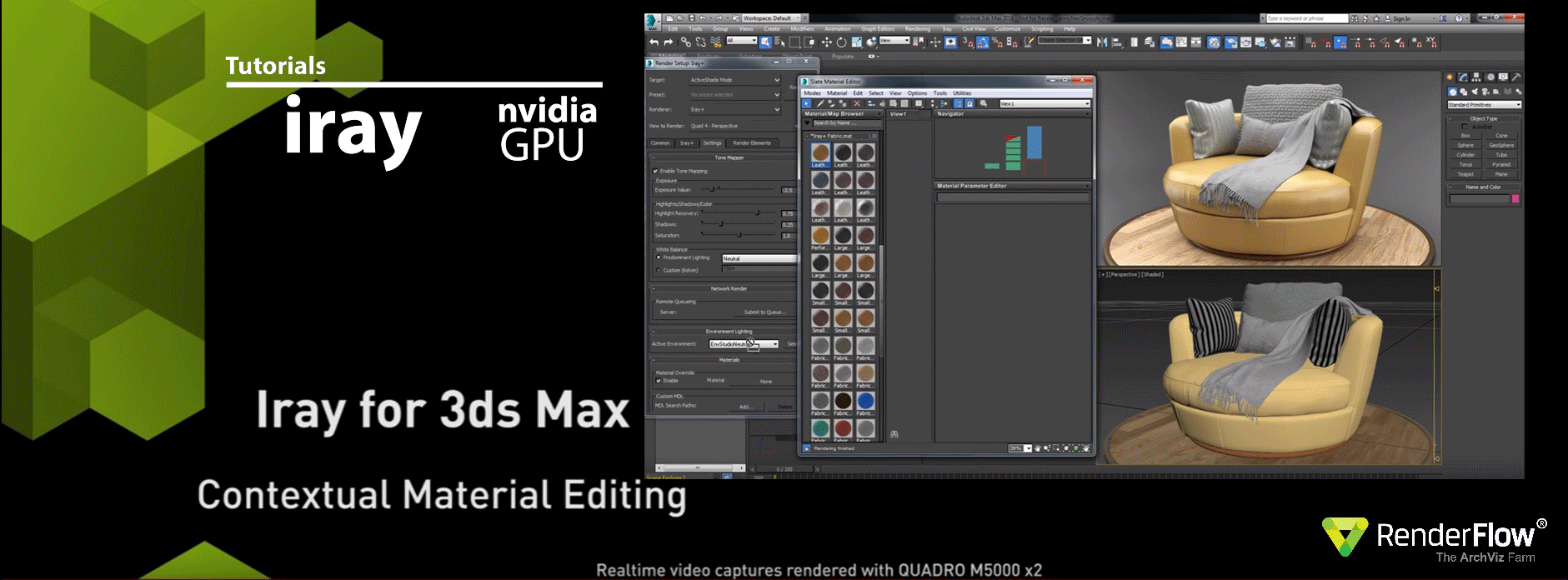
Task: Click the Undo arrow in main toolbar
Action: (x=654, y=42)
